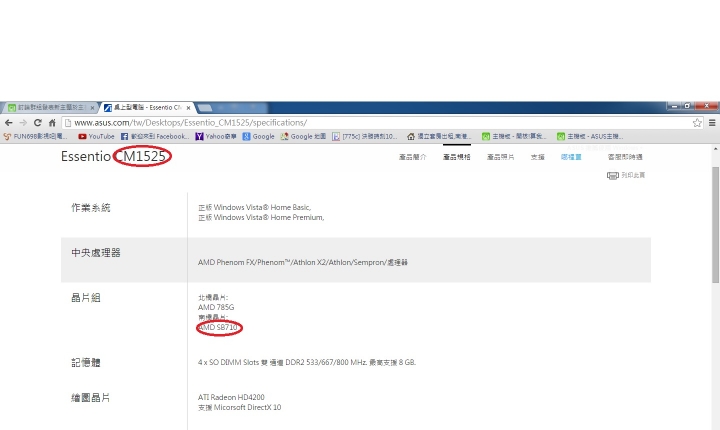Click the Microsoft DirectX 10 text
This screenshot has height=430, width=720.
tap(239, 407)
